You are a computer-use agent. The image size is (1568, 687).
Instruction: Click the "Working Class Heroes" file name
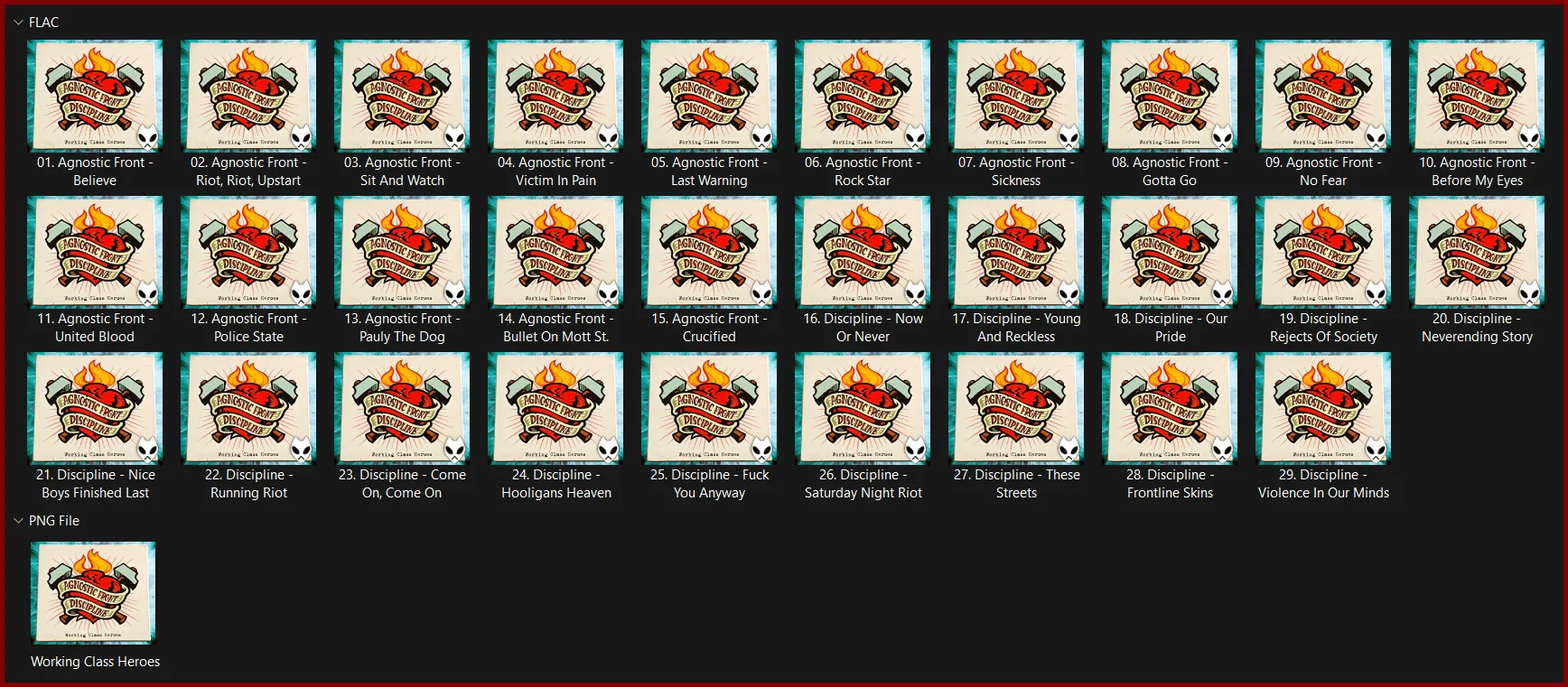pyautogui.click(x=95, y=662)
